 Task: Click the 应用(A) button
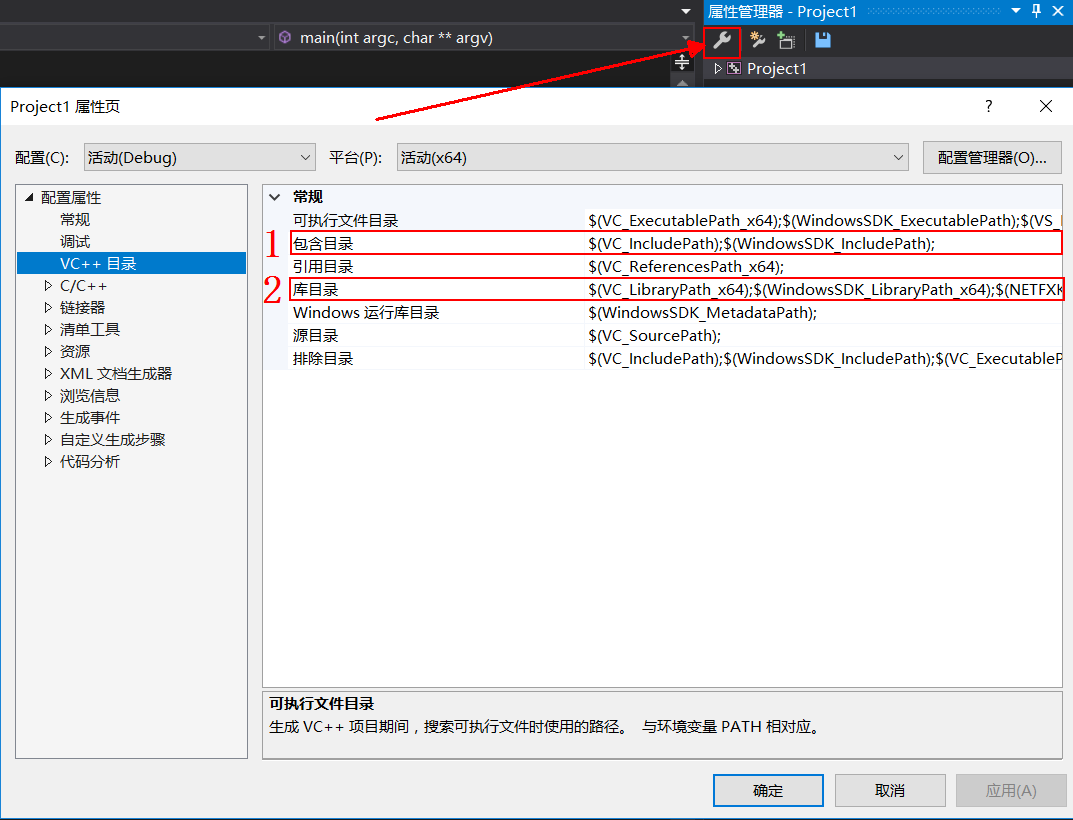point(1011,791)
